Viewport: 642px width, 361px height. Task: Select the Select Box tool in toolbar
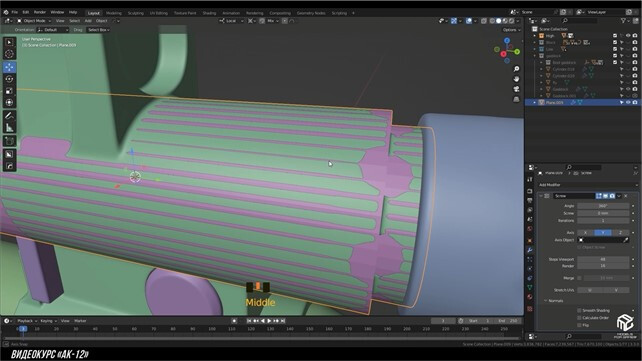point(9,42)
